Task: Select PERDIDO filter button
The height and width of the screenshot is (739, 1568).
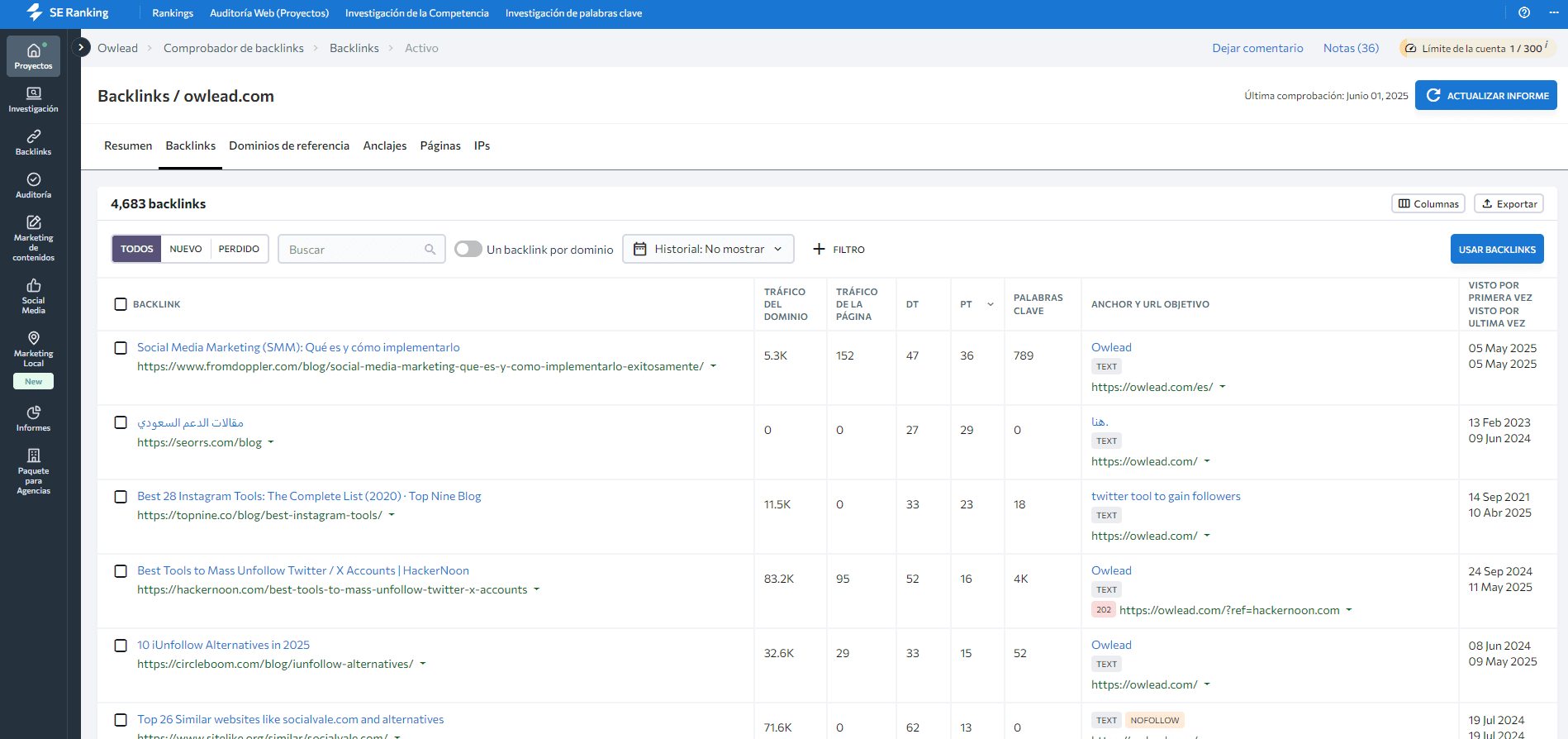Action: click(239, 249)
